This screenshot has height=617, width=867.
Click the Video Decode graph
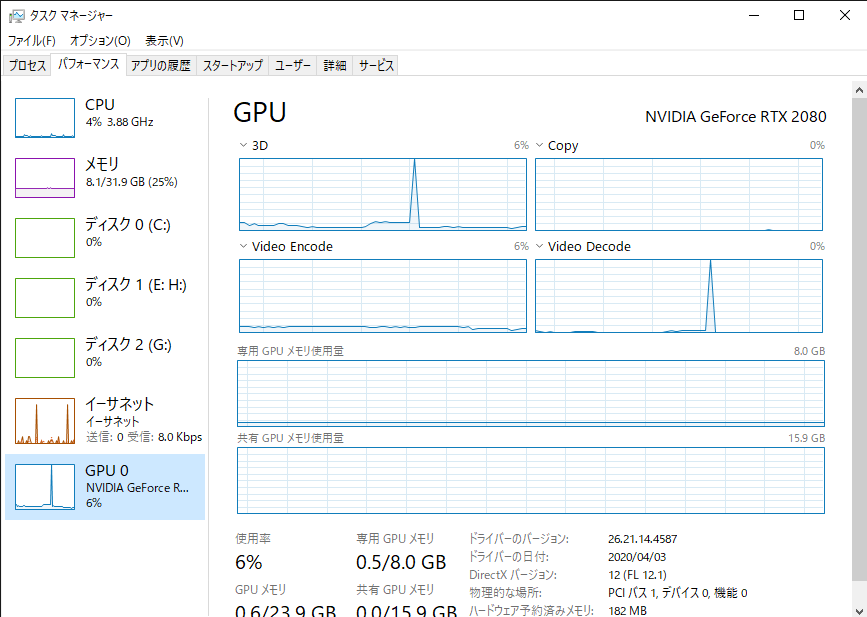pos(679,296)
